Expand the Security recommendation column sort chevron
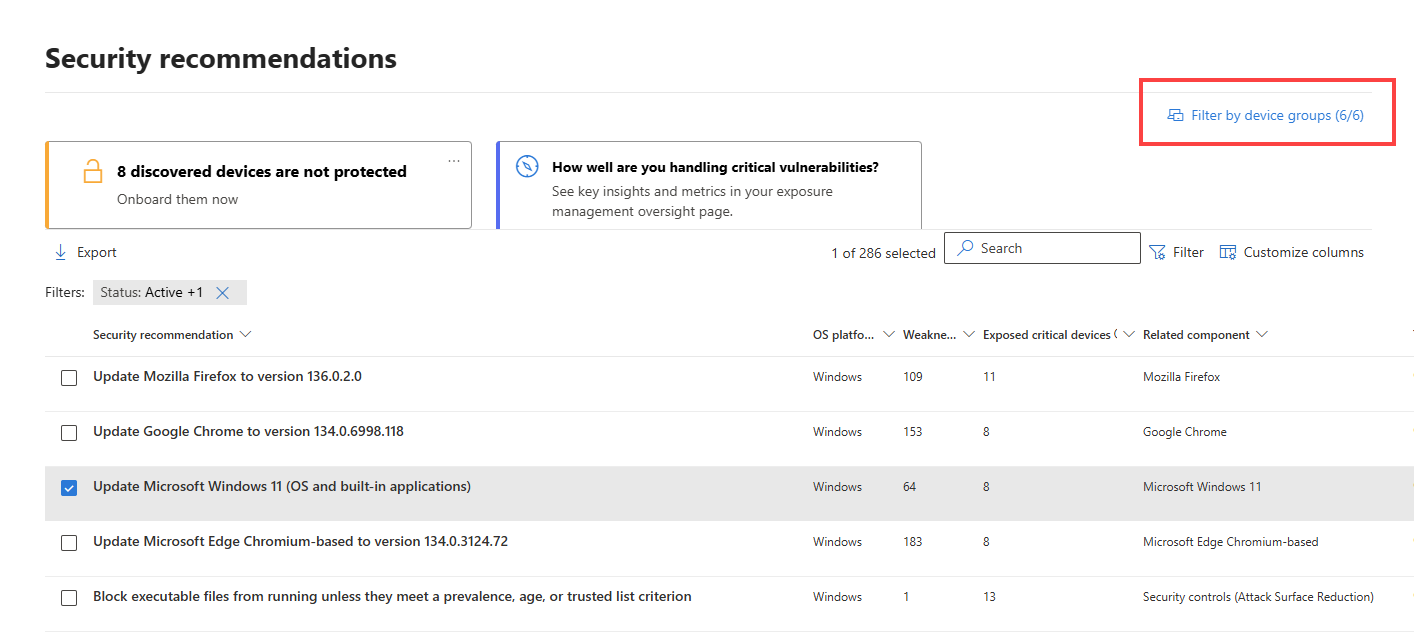1414x639 pixels. pos(246,334)
